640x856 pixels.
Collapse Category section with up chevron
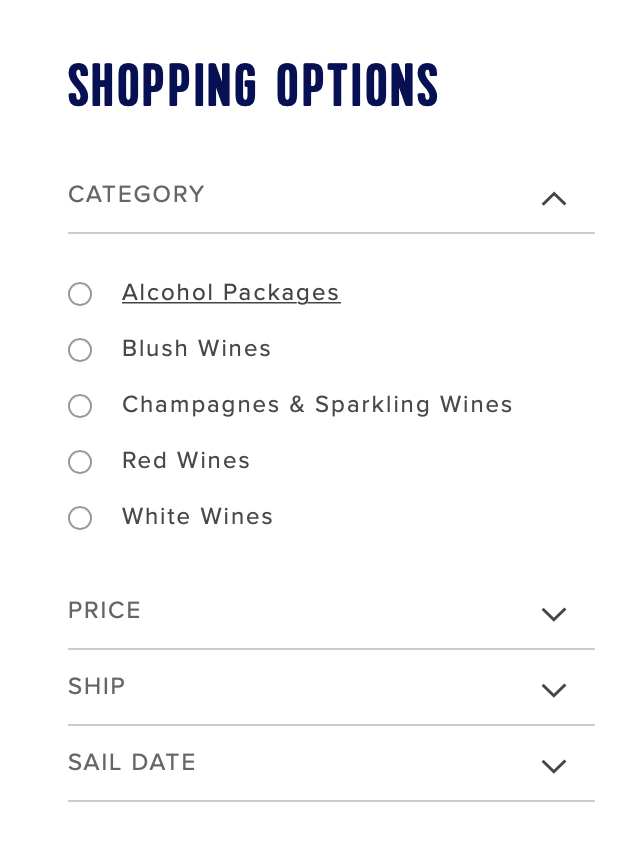554,199
